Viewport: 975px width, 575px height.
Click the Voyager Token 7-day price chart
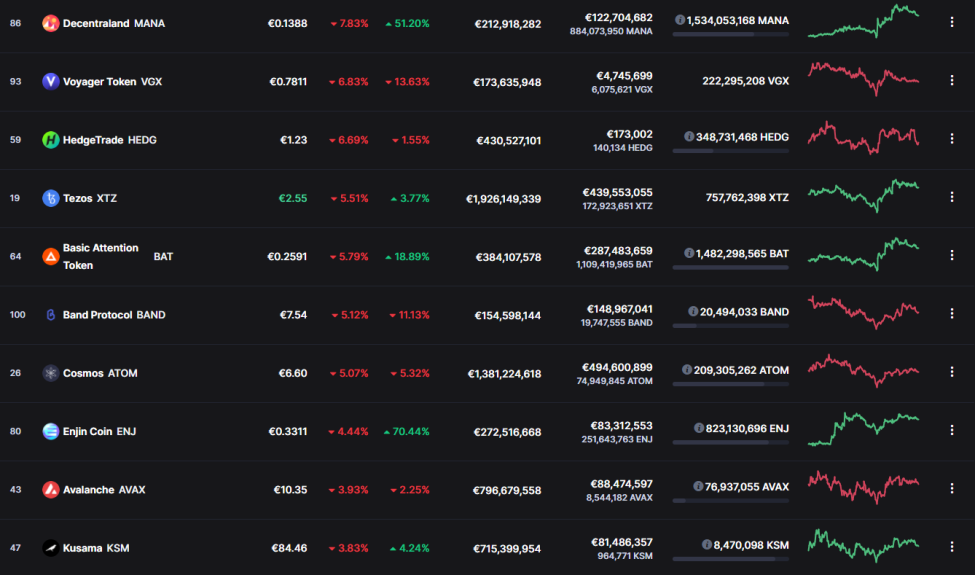(x=863, y=79)
